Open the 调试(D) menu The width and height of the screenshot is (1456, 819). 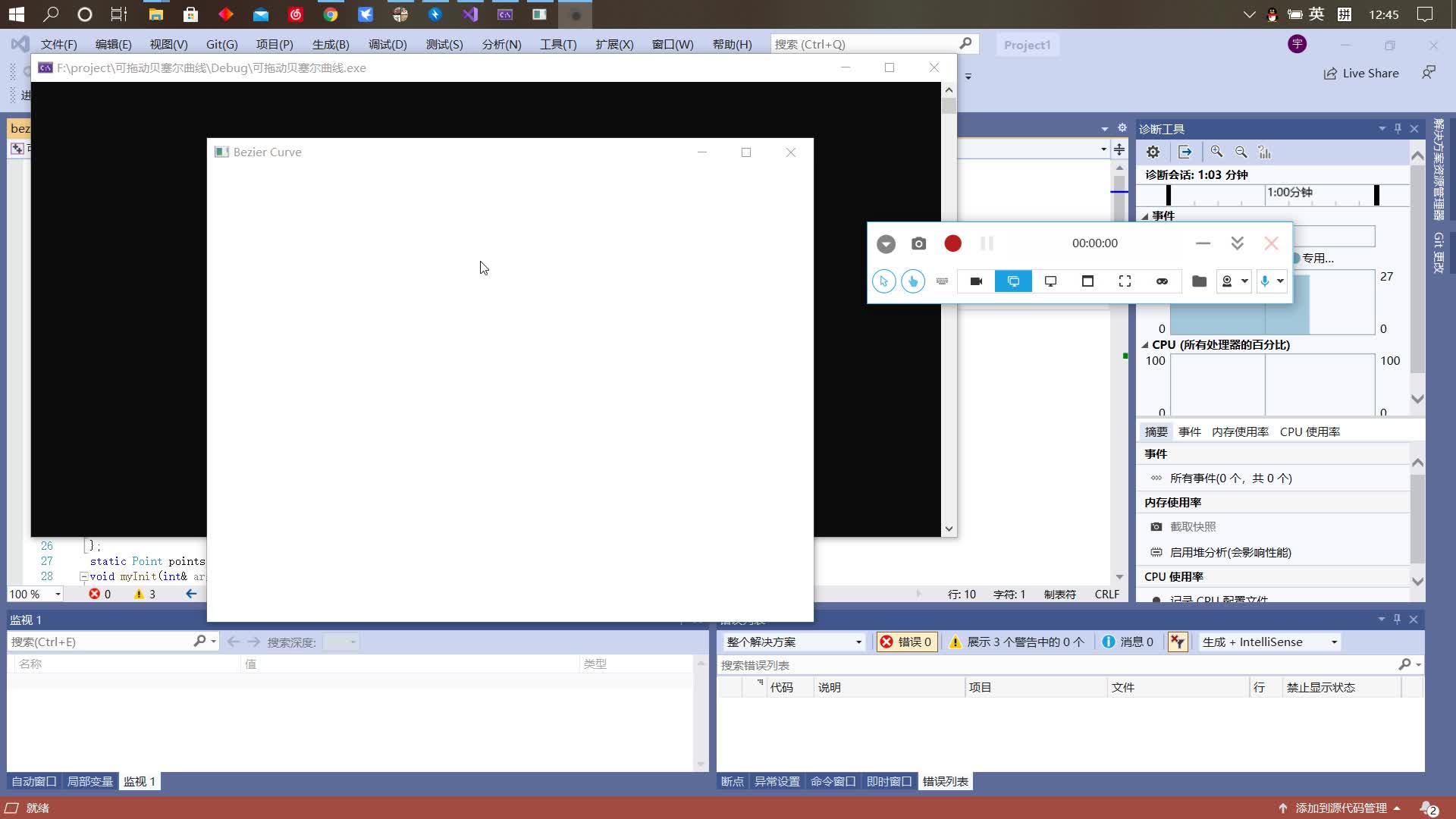click(x=387, y=44)
